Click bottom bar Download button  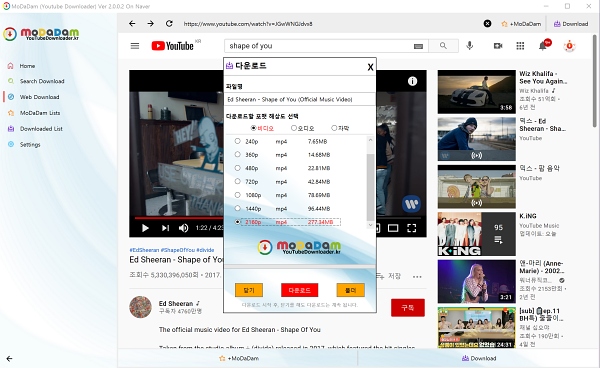pyautogui.click(x=479, y=358)
